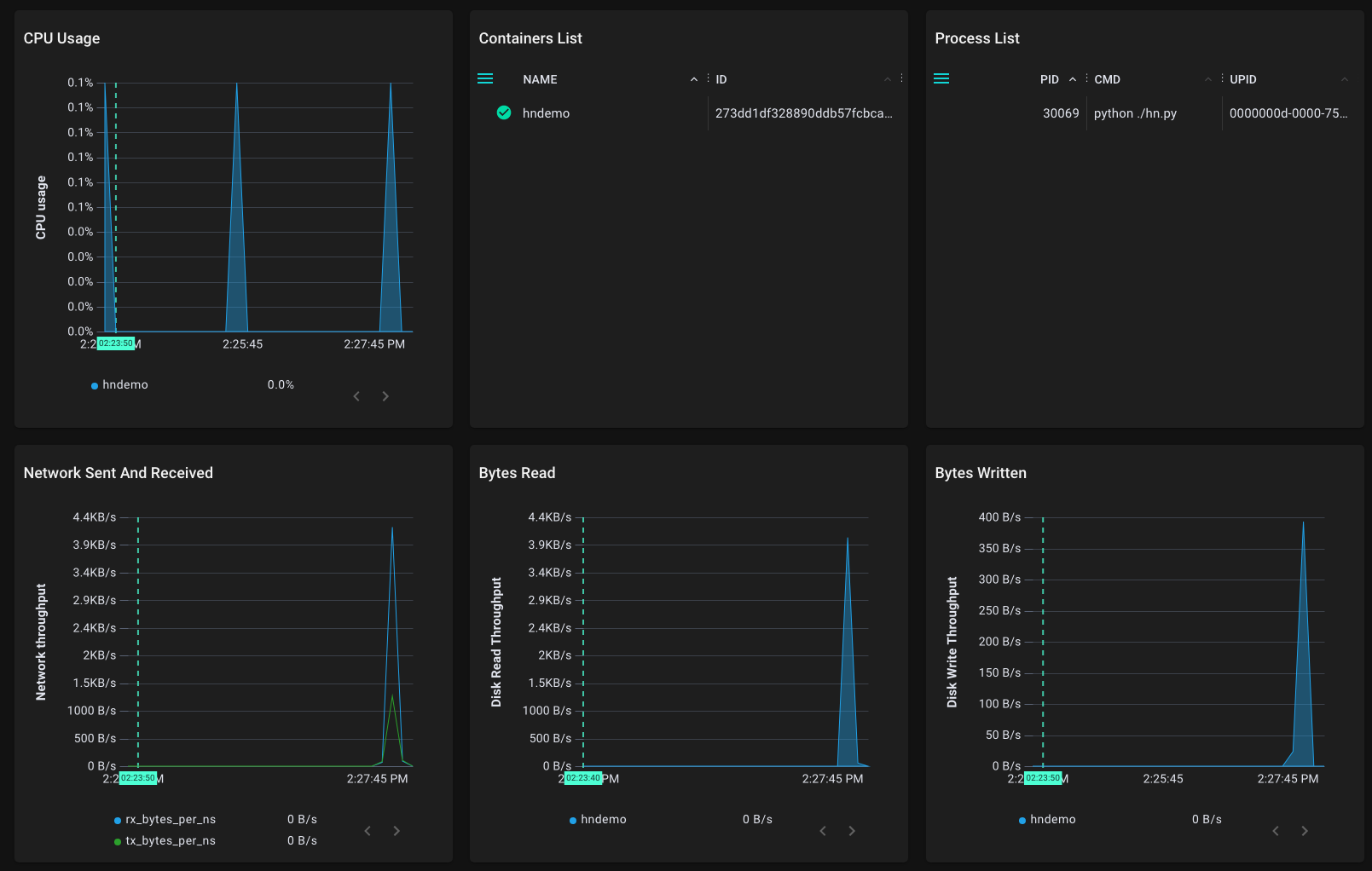Screen dimensions: 1372x871
Task: Click the 02:23:50 timestamp marker in CPU Usage
Action: (x=116, y=343)
